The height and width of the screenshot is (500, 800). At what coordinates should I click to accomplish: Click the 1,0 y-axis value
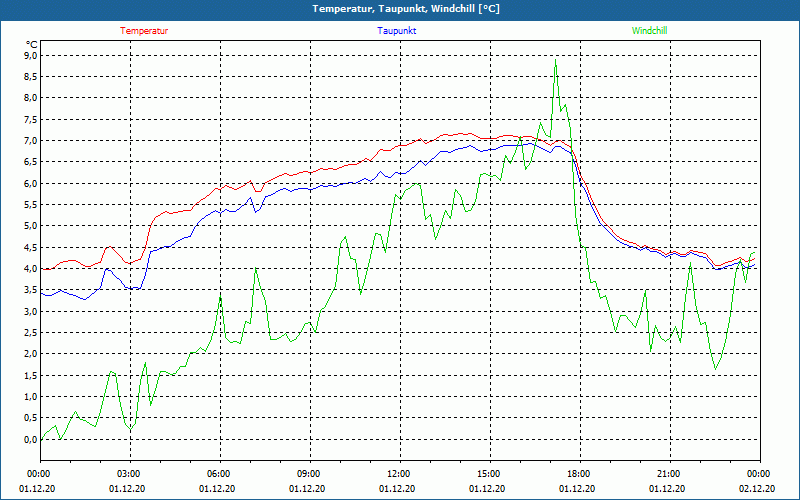31,396
